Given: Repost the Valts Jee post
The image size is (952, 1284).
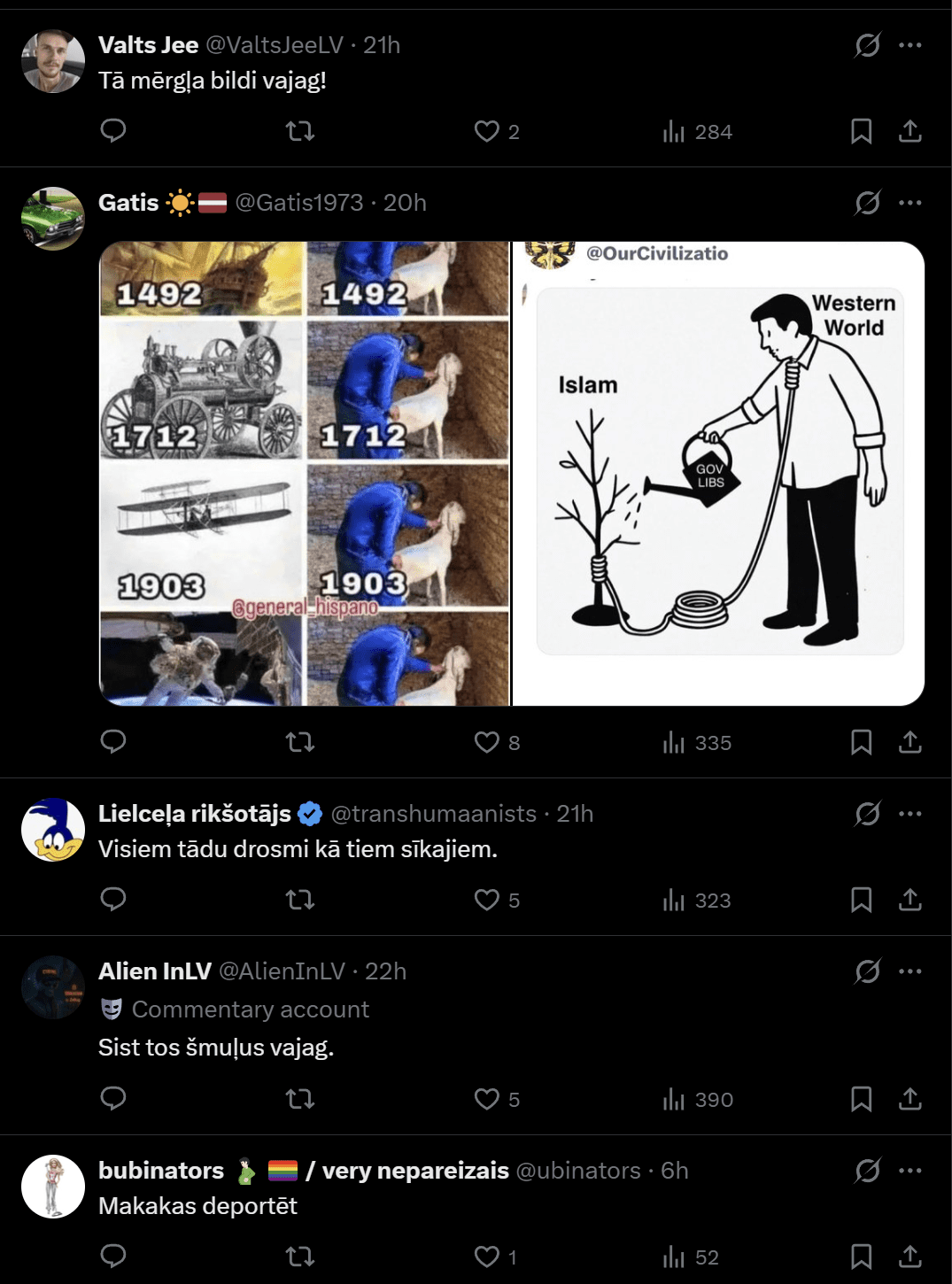Looking at the screenshot, I should (x=300, y=132).
